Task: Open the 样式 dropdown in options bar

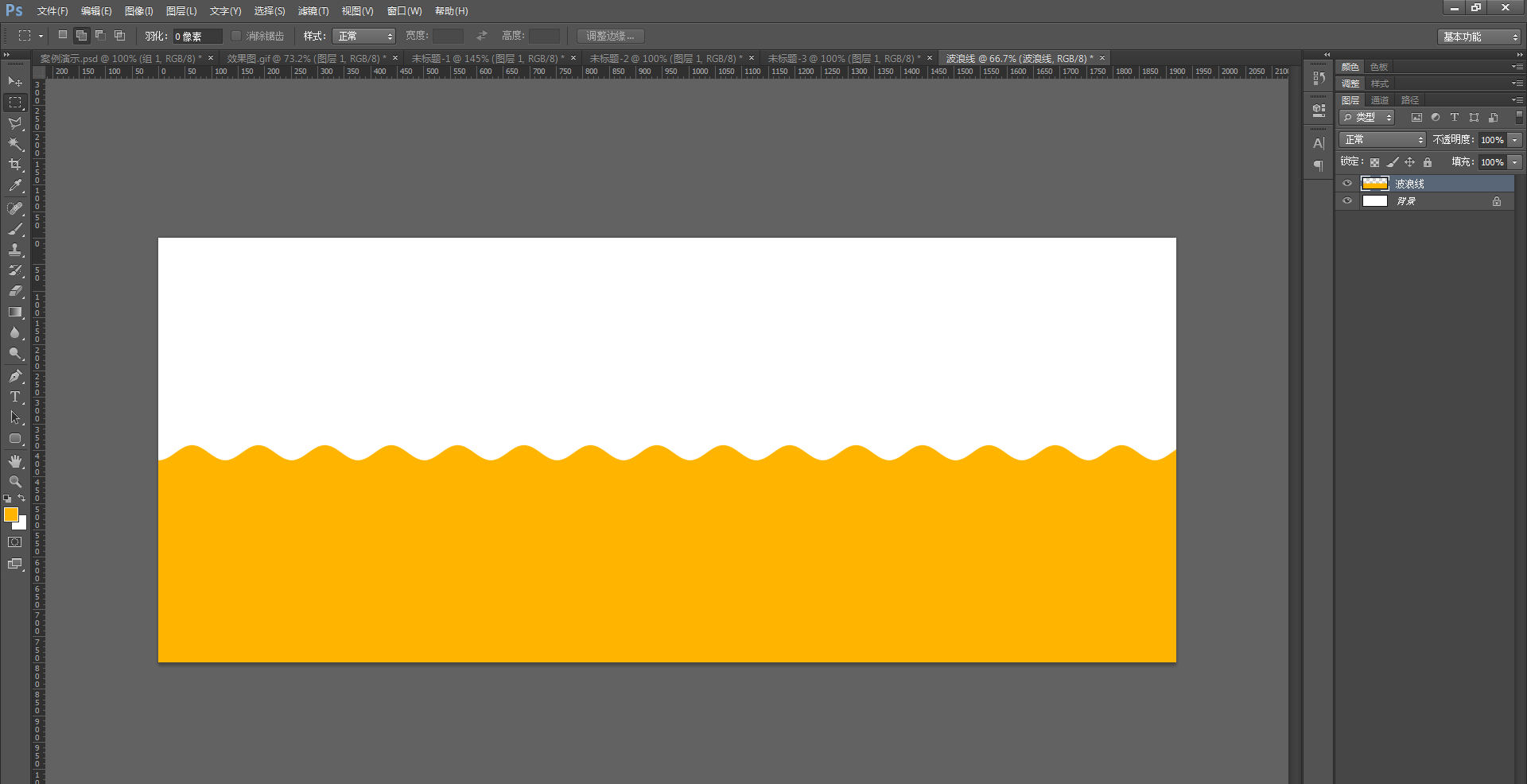Action: pos(363,36)
